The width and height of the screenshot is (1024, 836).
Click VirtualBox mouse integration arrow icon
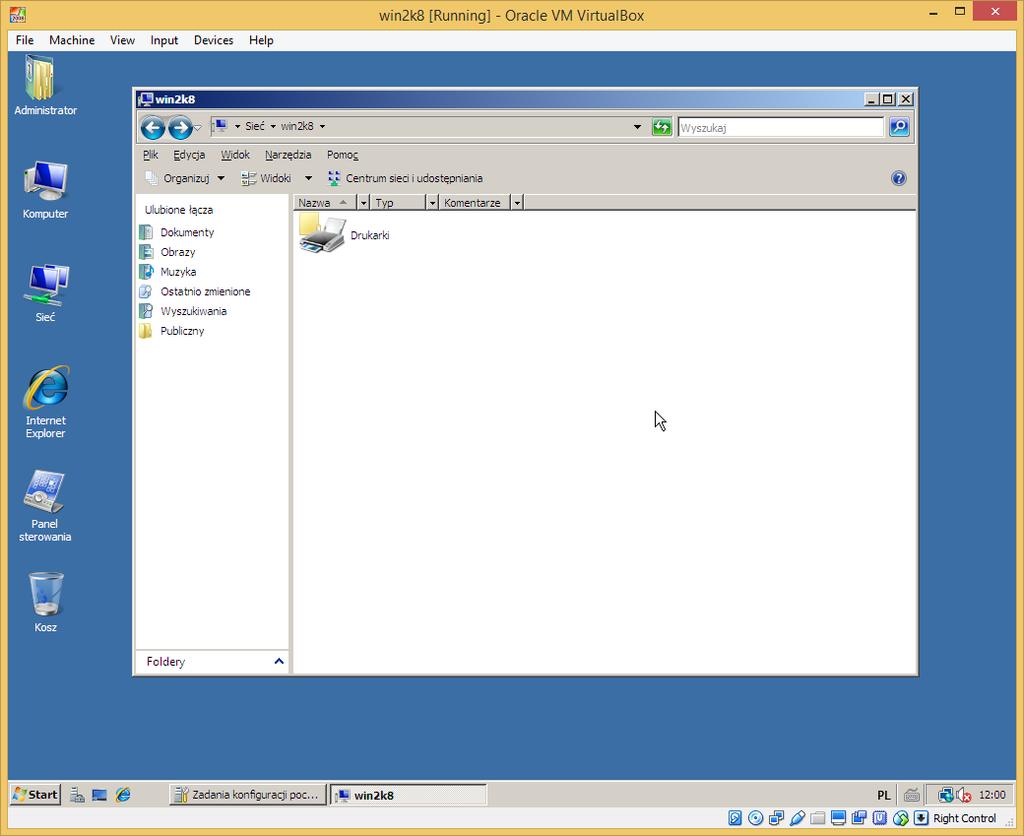coord(921,818)
